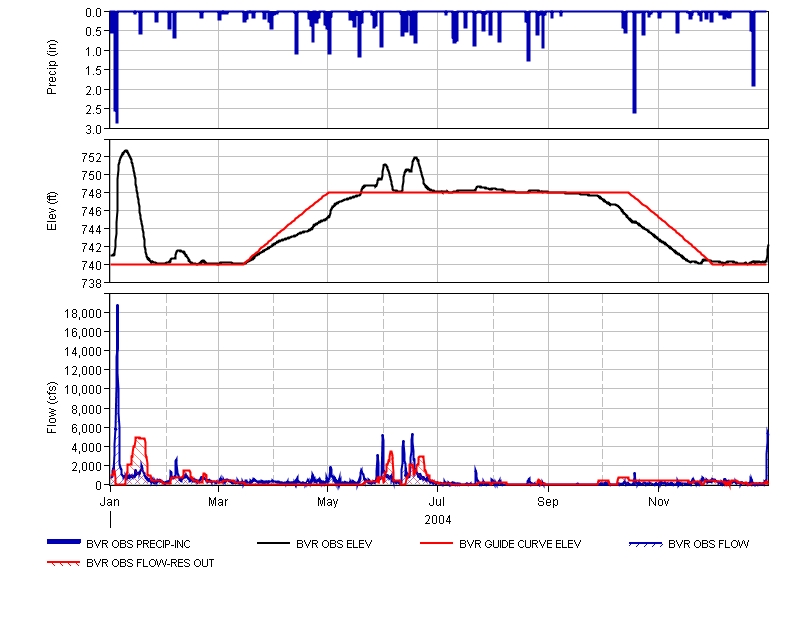
Task: Select the BVR OBS ELEV legend label
Action: click(334, 544)
